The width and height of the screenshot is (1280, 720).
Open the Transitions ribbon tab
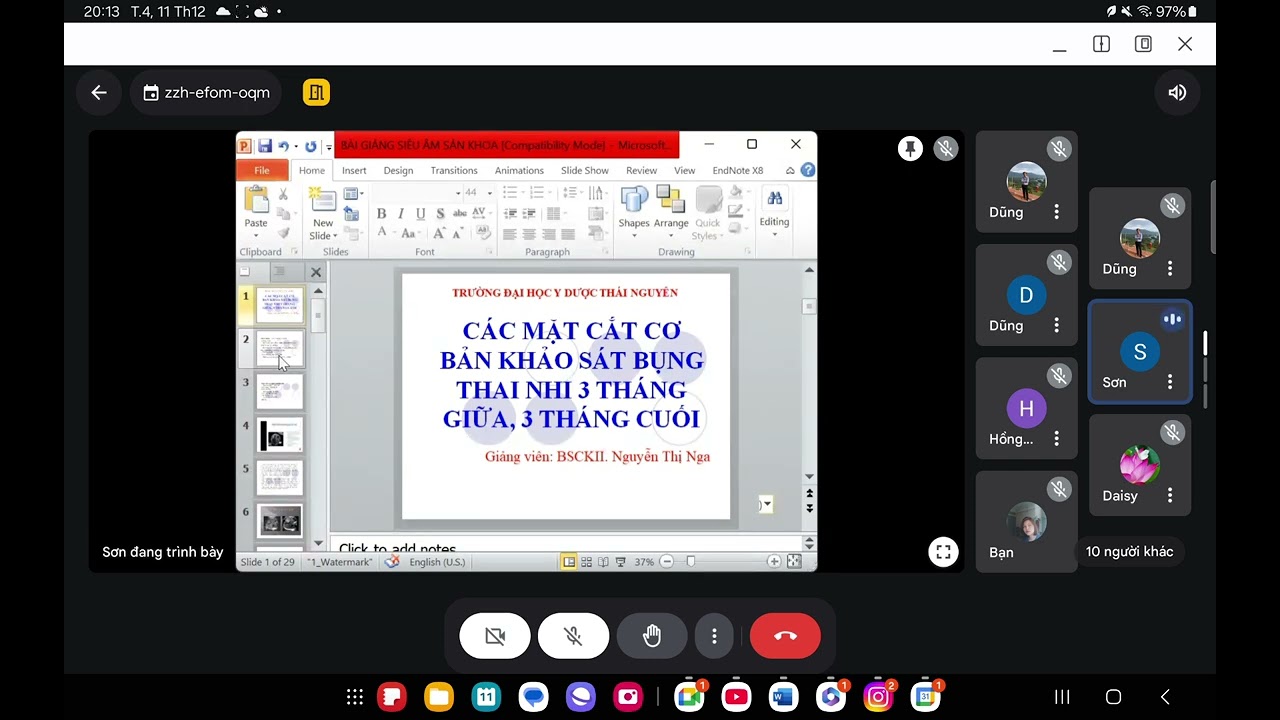point(454,170)
